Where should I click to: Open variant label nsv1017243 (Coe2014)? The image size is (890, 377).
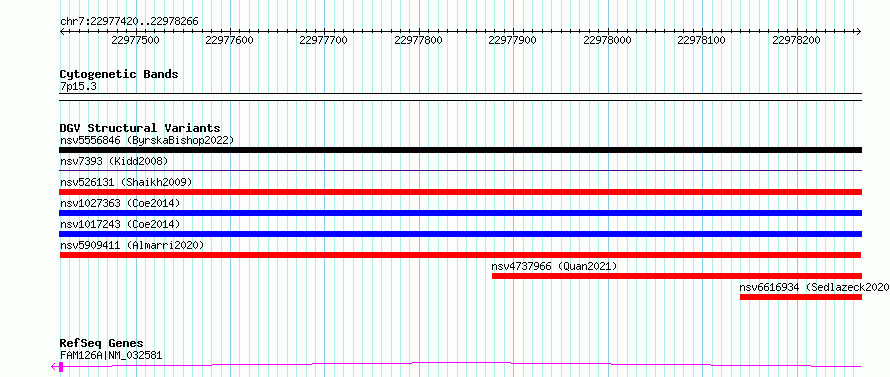pos(120,224)
